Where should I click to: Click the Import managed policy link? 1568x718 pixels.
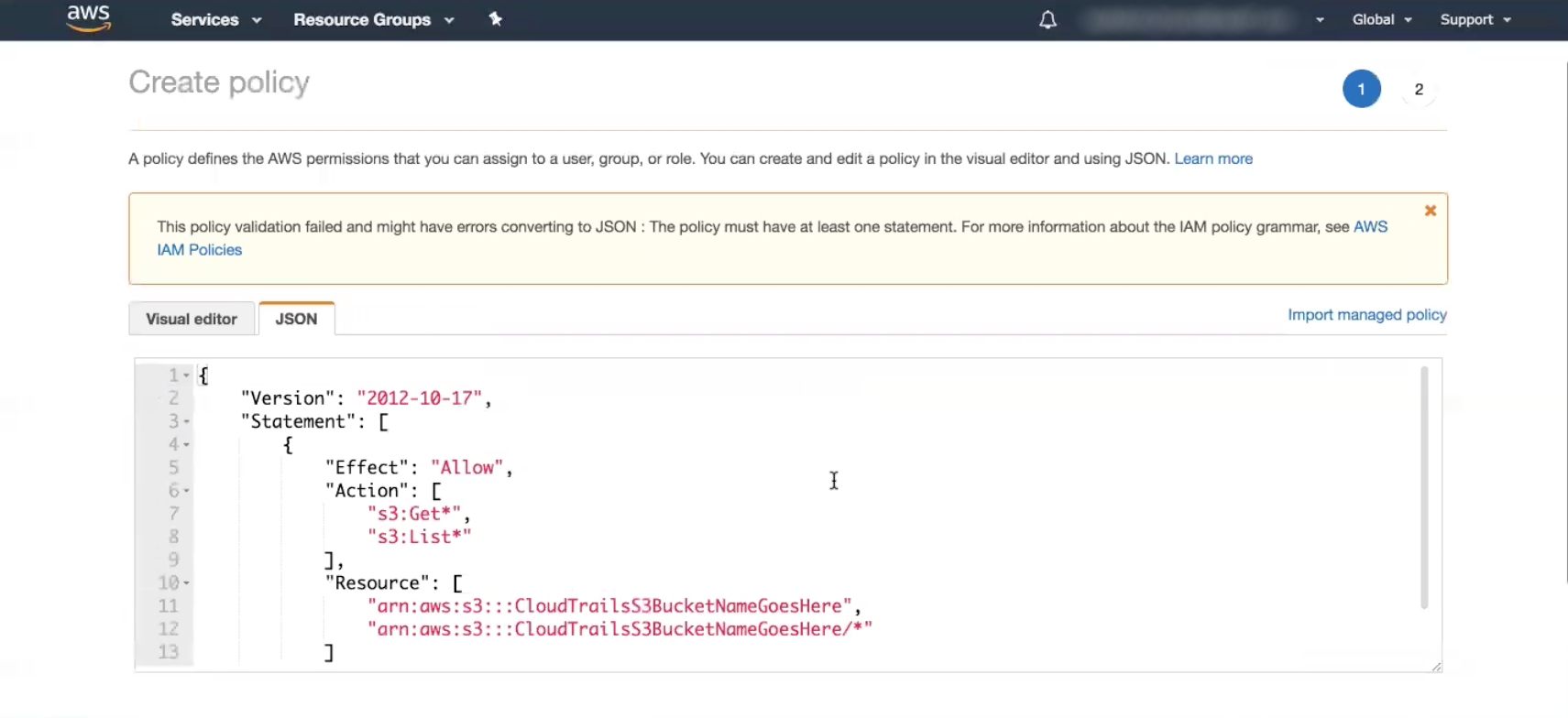pos(1367,314)
